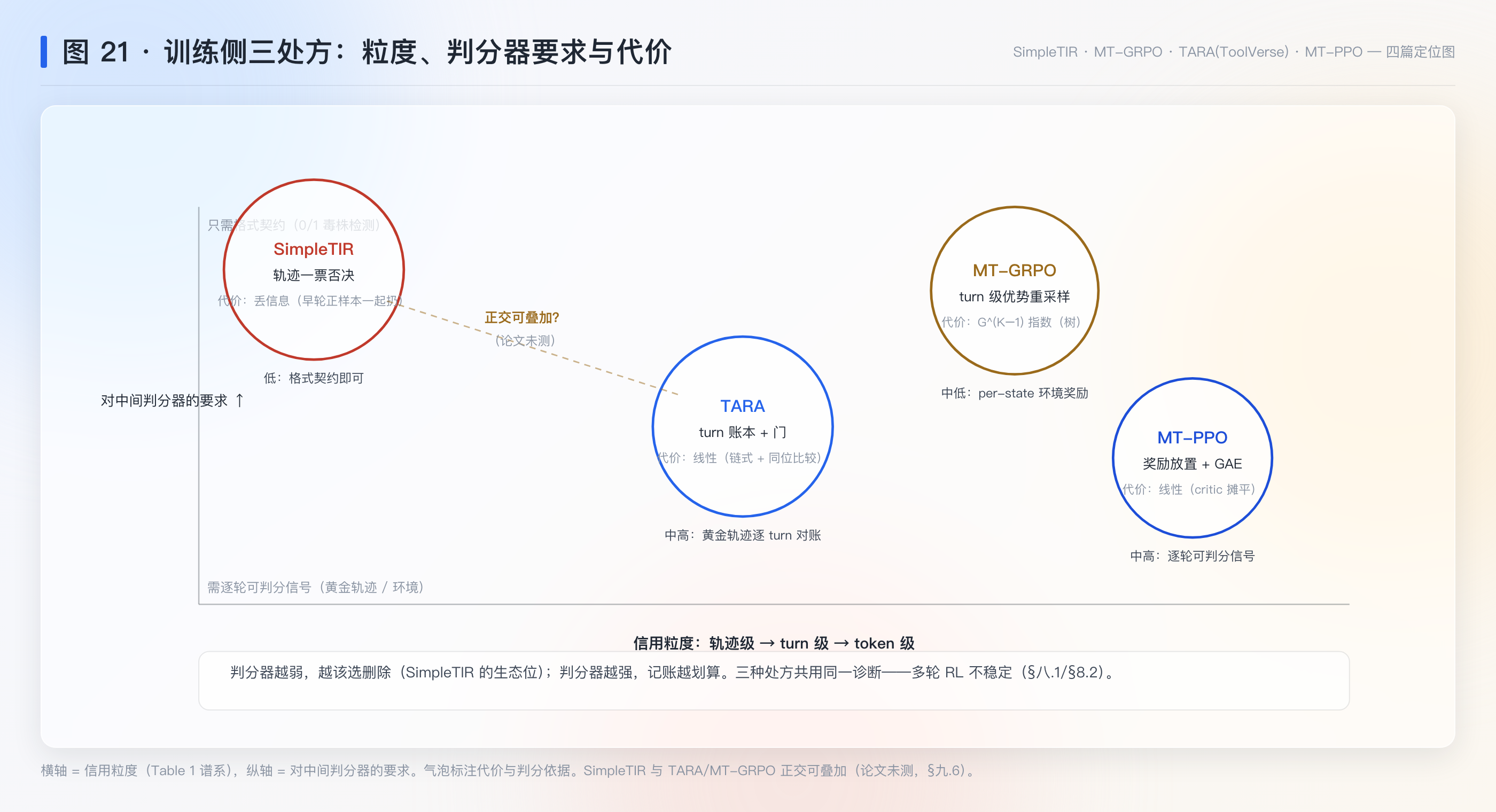Select the TARA bubble title
1496x812 pixels.
(742, 406)
